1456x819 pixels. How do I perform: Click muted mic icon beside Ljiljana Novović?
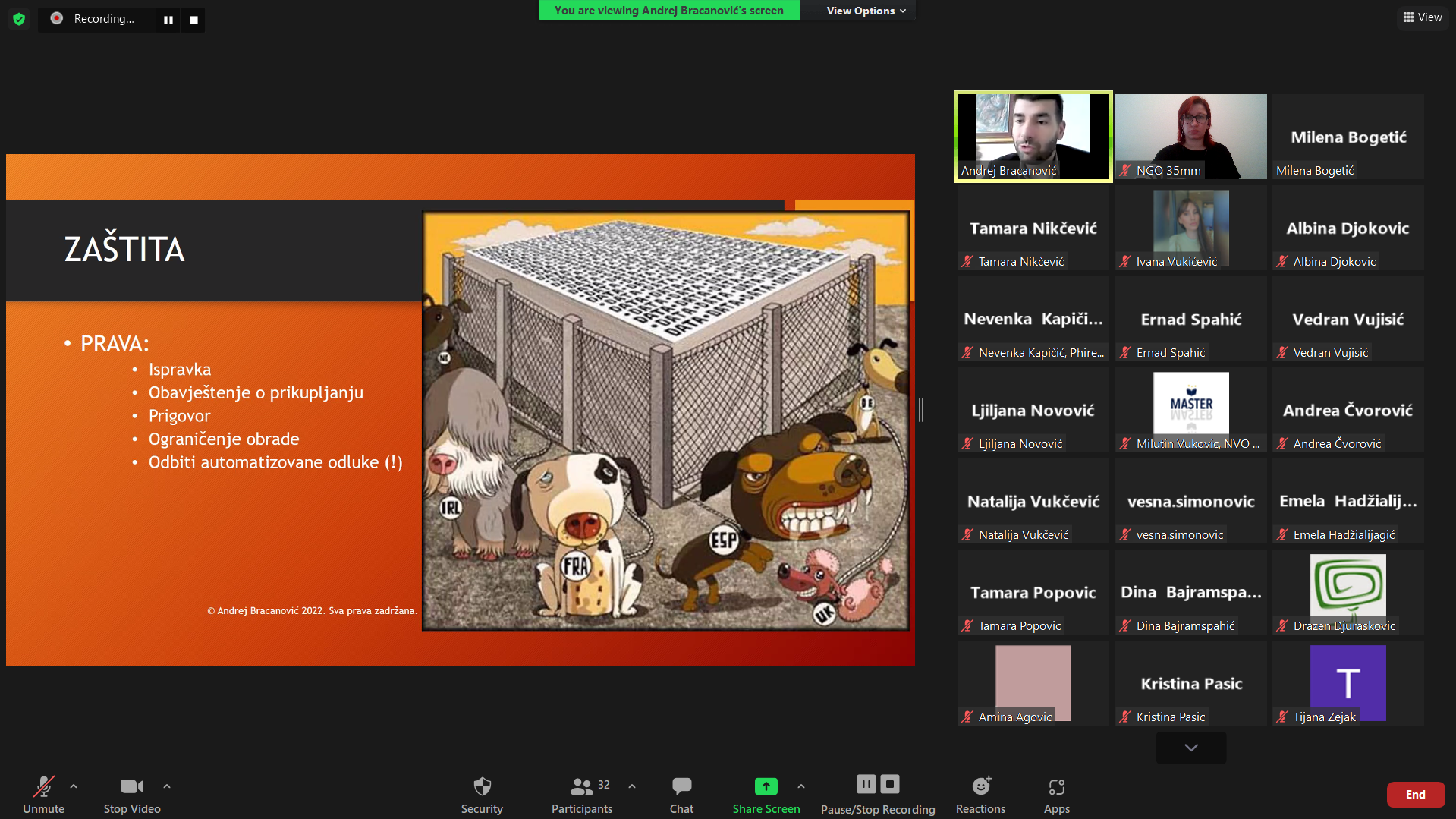[967, 444]
